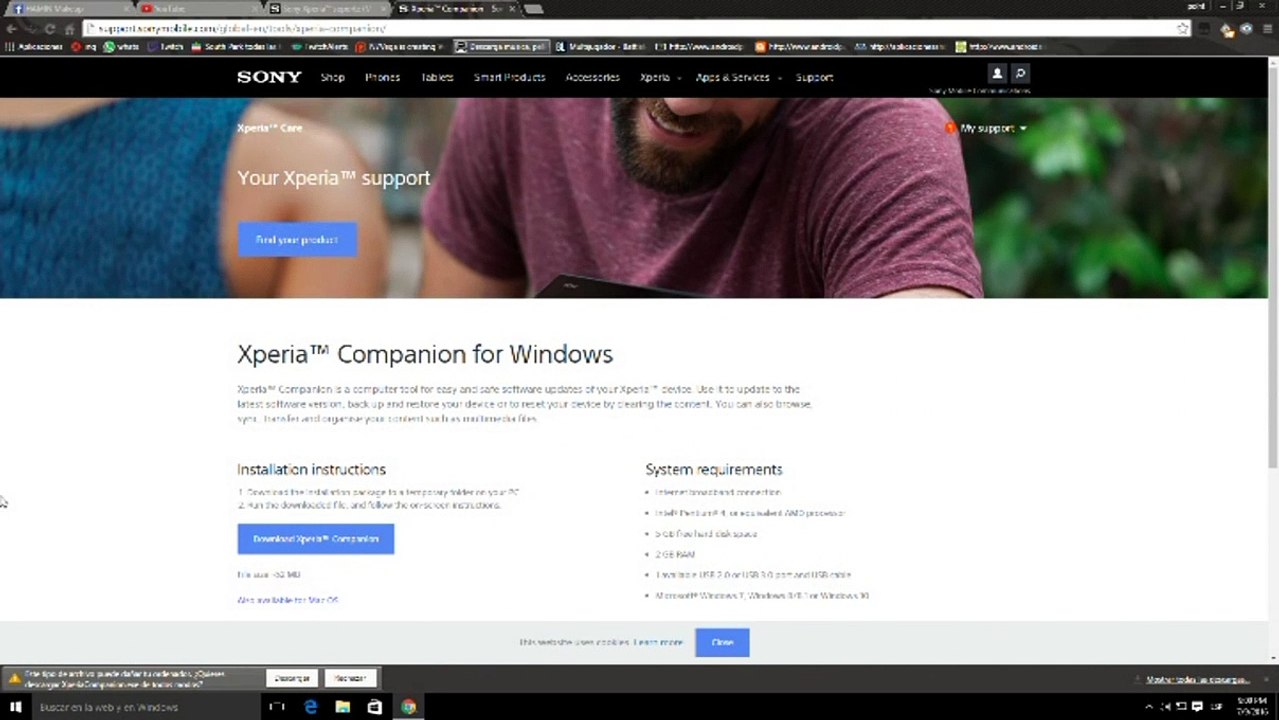Open the Accessories menu
Image resolution: width=1279 pixels, height=720 pixels.
[592, 77]
